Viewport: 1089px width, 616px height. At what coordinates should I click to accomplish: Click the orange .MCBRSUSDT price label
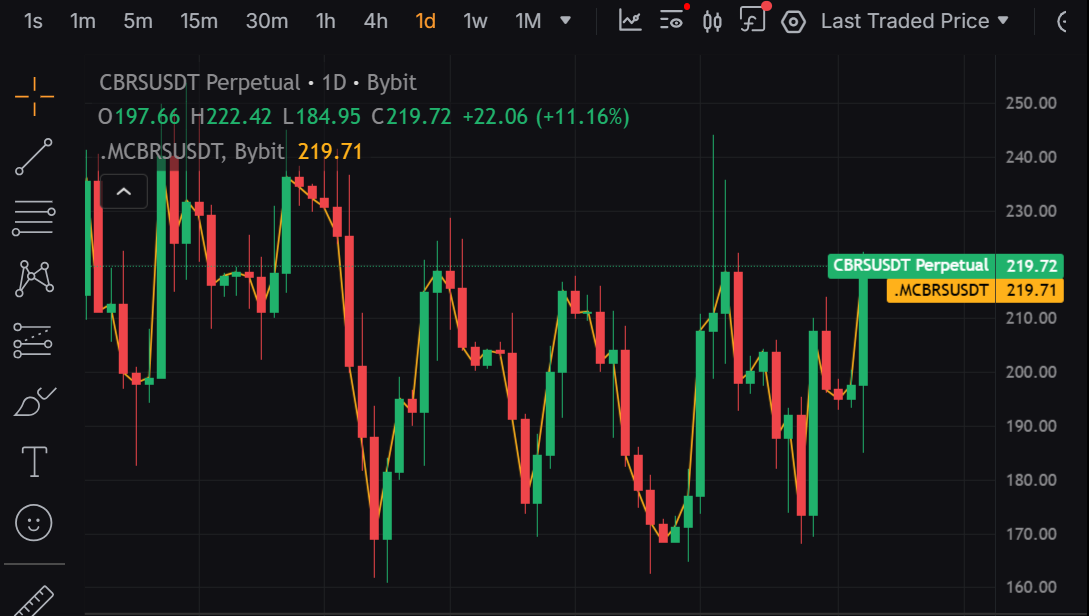click(x=940, y=290)
